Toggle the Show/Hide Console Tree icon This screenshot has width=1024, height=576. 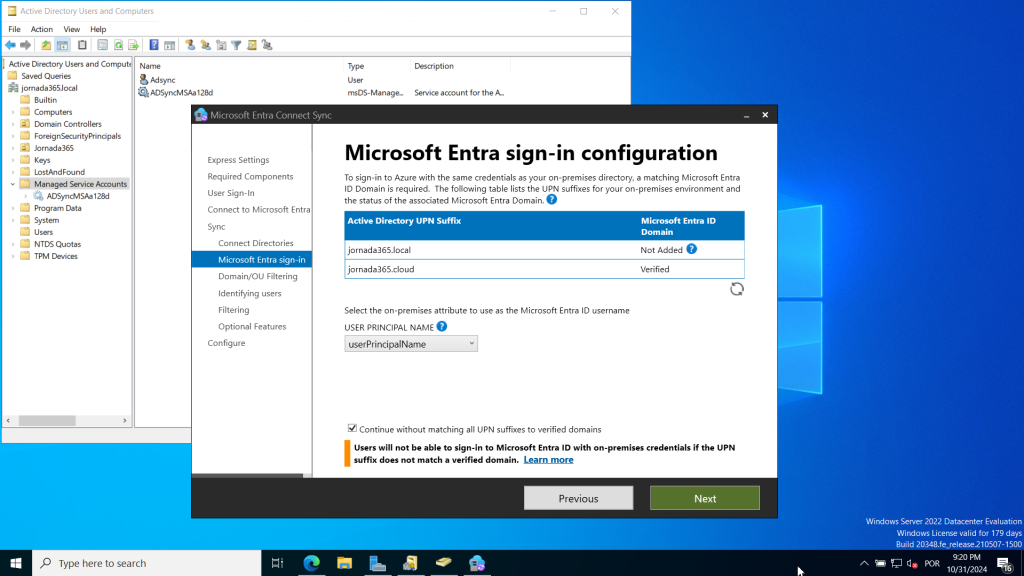click(63, 45)
